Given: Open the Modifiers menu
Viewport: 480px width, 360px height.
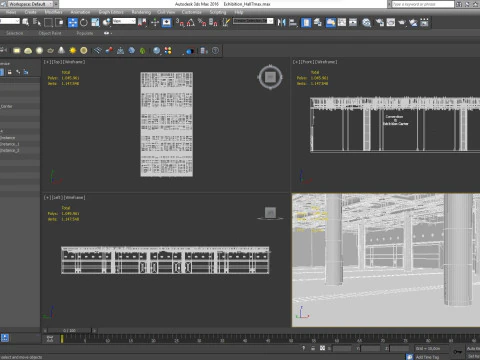Looking at the screenshot, I should pyautogui.click(x=53, y=12).
